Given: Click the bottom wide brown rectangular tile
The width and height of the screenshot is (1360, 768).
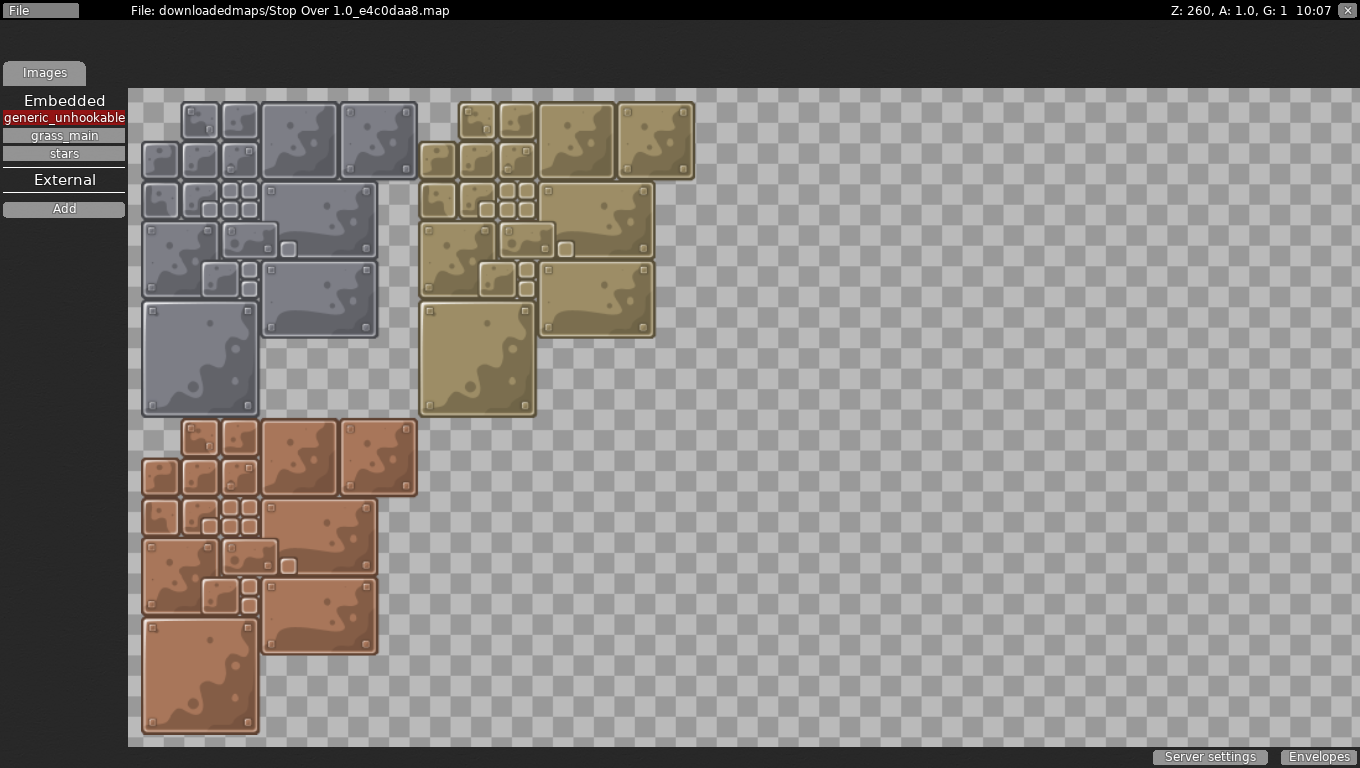Looking at the screenshot, I should tap(319, 616).
